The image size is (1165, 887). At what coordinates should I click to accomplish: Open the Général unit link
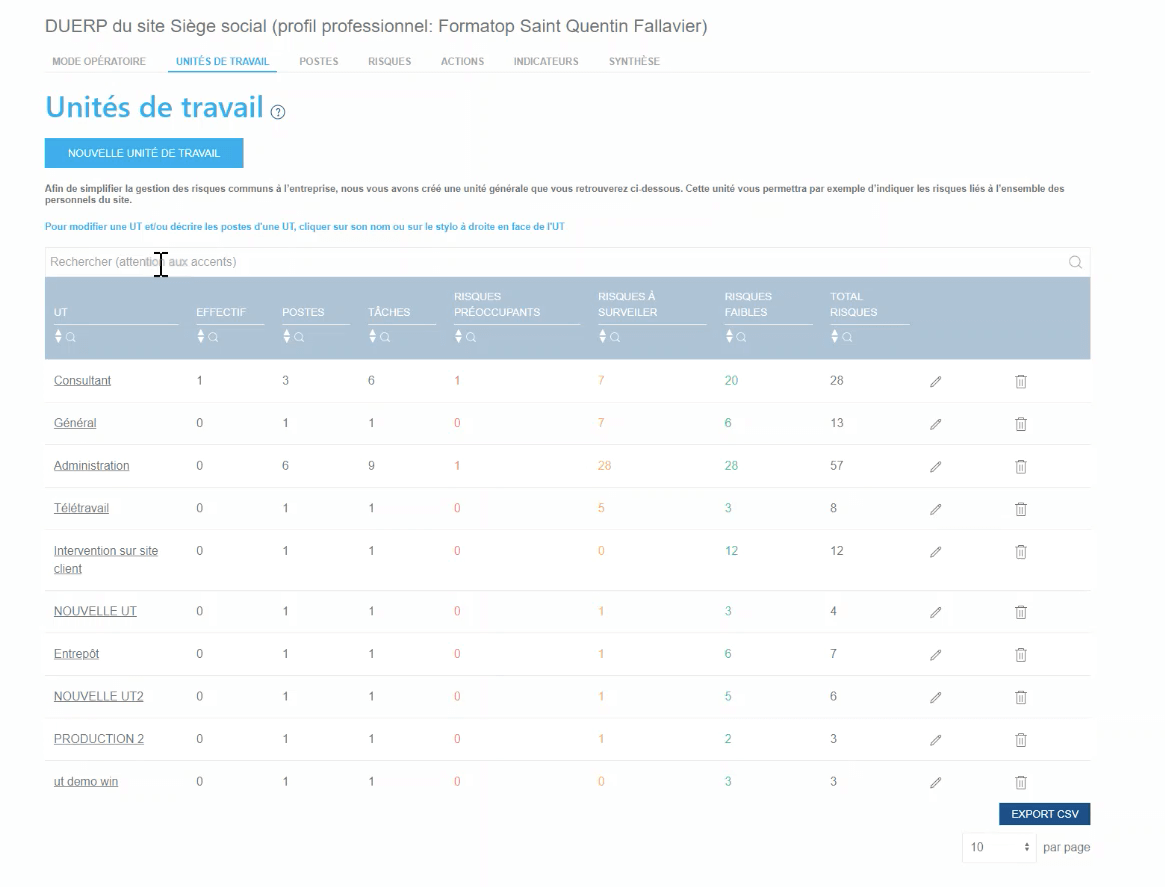tap(75, 423)
